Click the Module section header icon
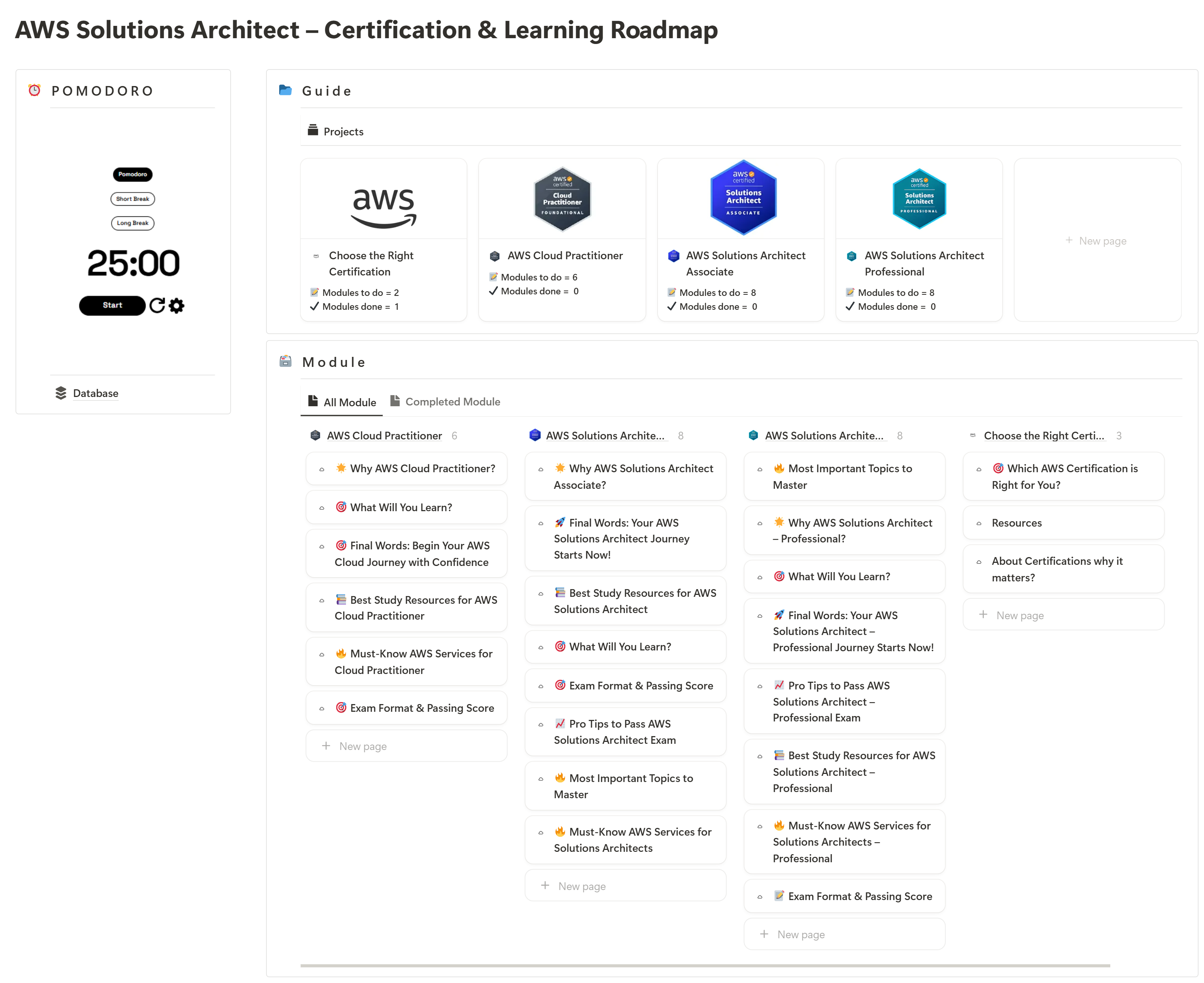The height and width of the screenshot is (983, 1204). [285, 362]
